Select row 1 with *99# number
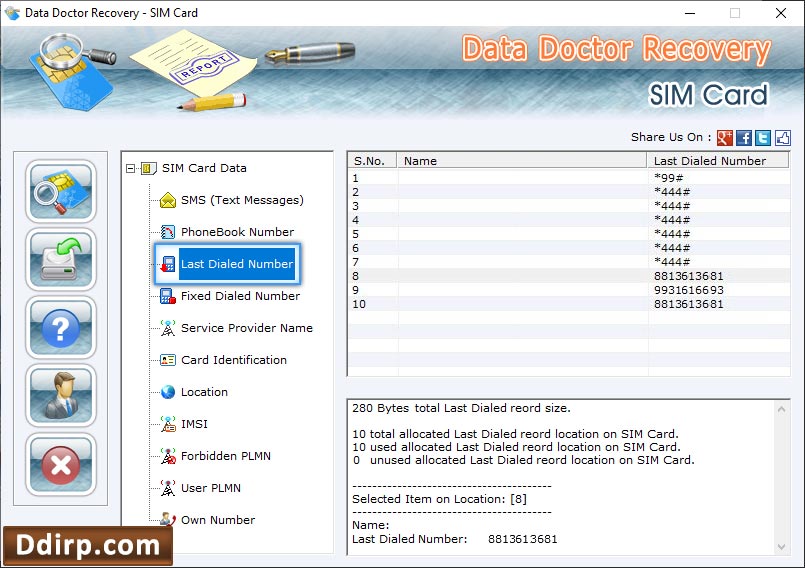The height and width of the screenshot is (568, 805). [569, 178]
